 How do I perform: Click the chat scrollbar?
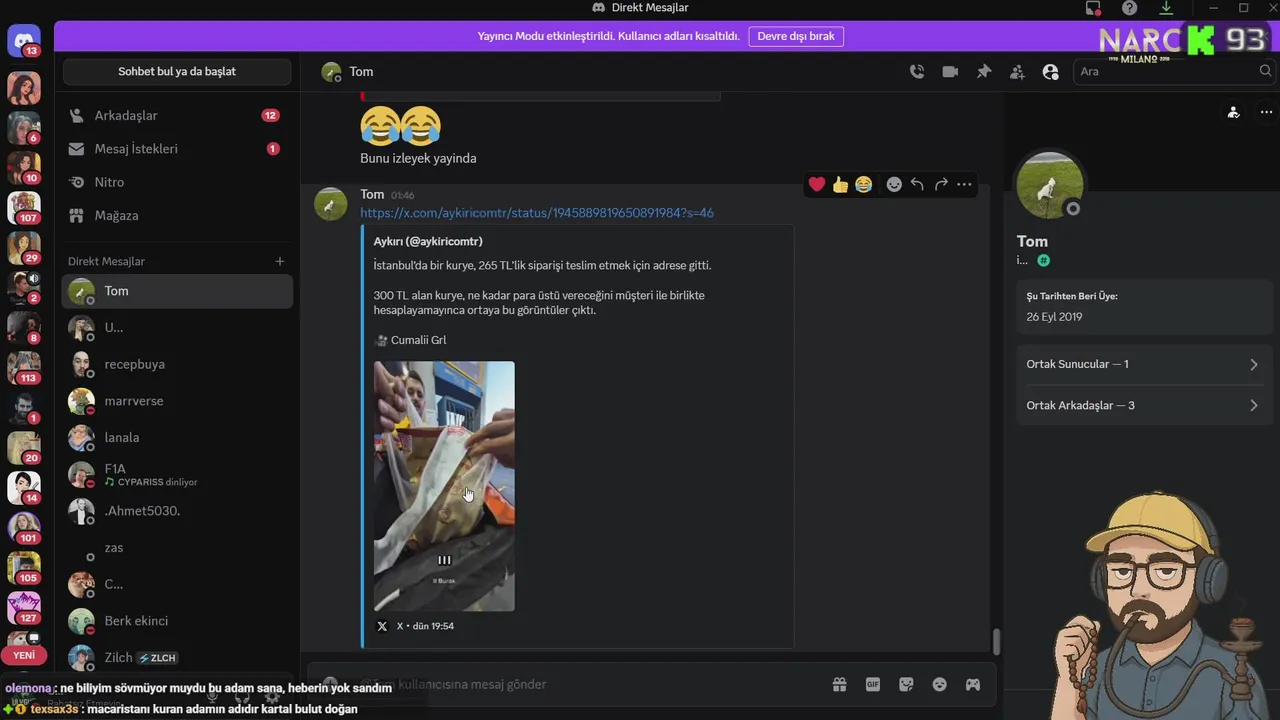point(995,641)
